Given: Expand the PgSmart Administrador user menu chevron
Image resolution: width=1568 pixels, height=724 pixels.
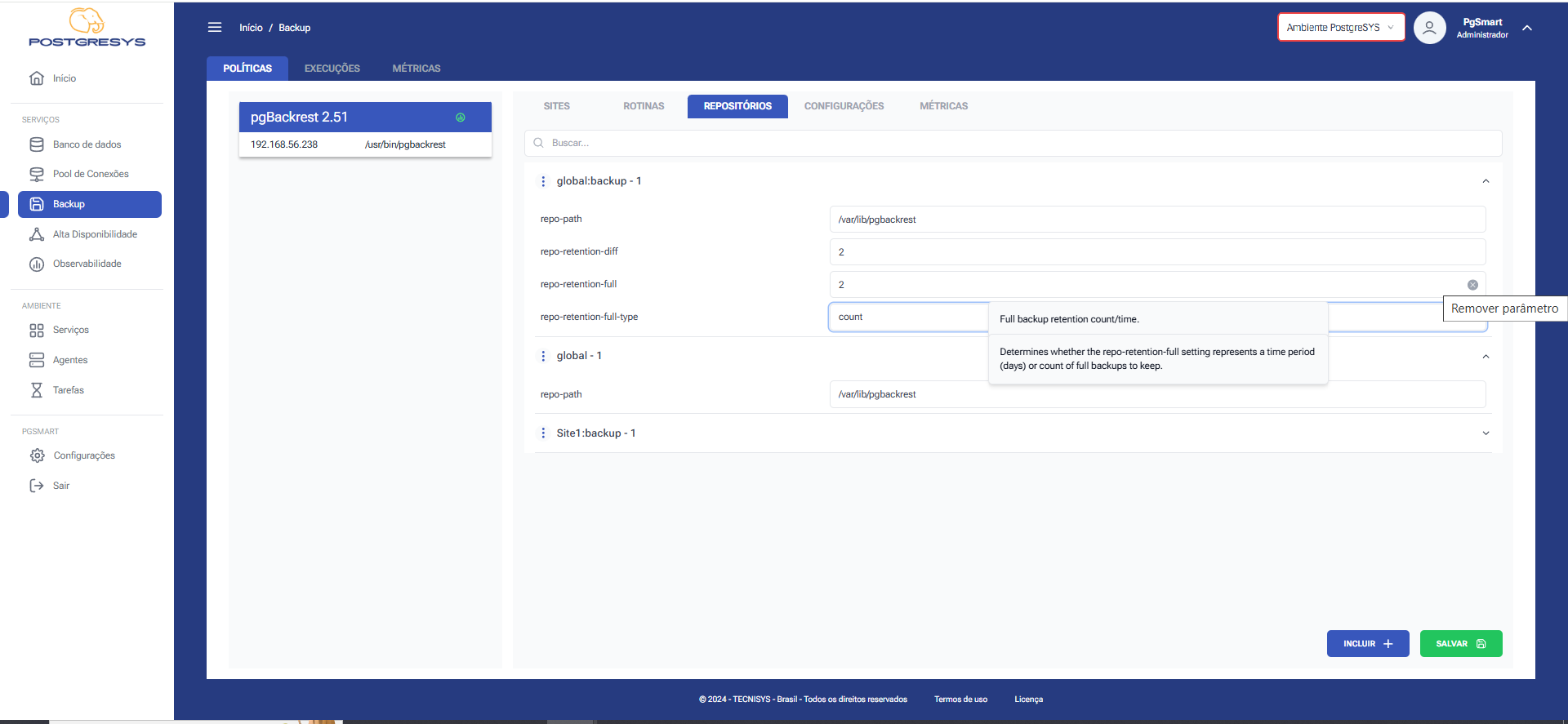Looking at the screenshot, I should click(1527, 28).
